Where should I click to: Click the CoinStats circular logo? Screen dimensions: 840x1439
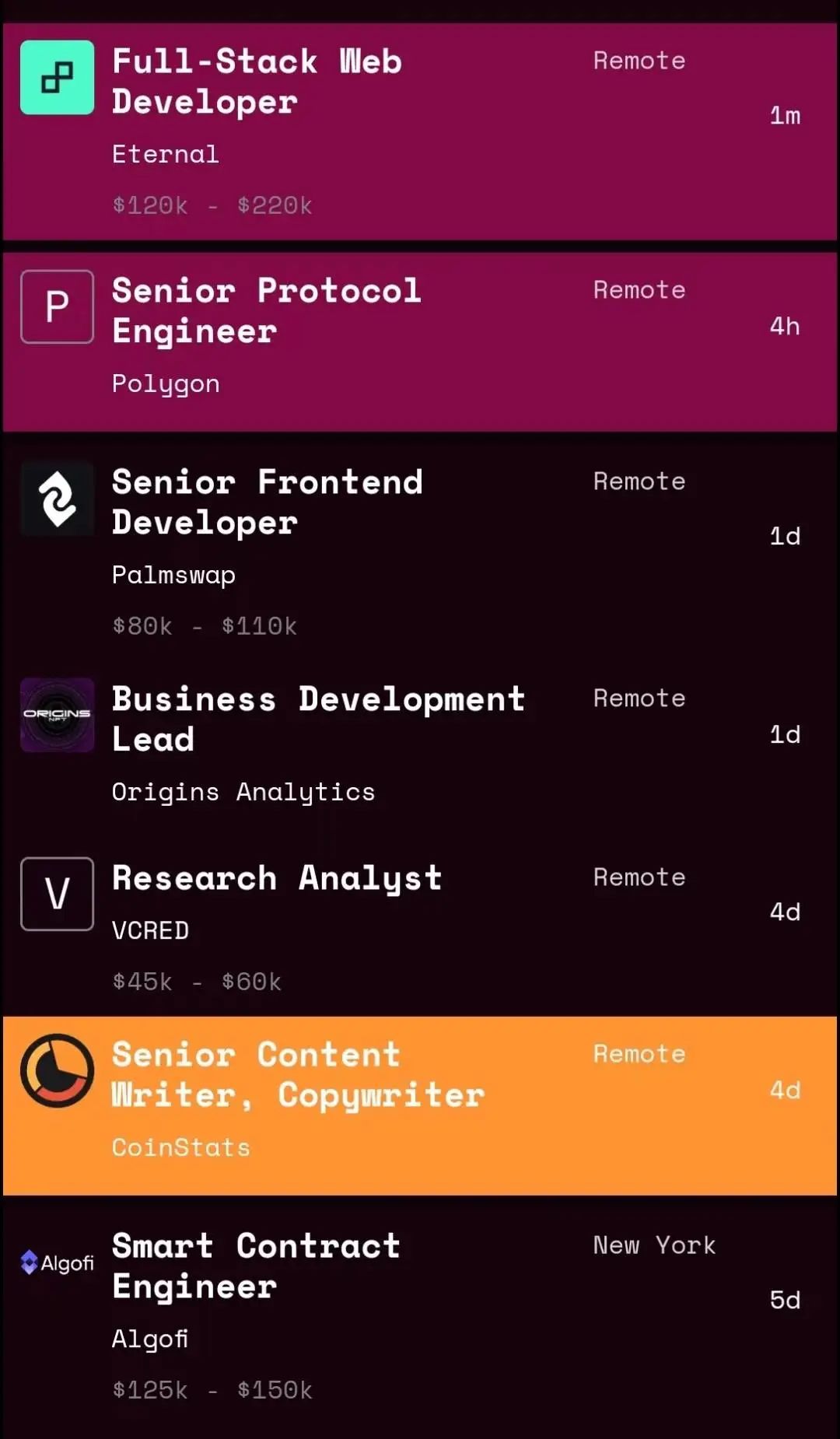[57, 1070]
